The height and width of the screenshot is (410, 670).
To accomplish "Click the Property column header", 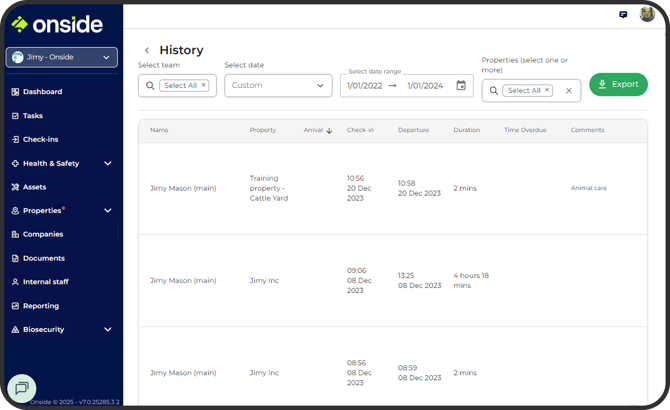I will coord(263,130).
